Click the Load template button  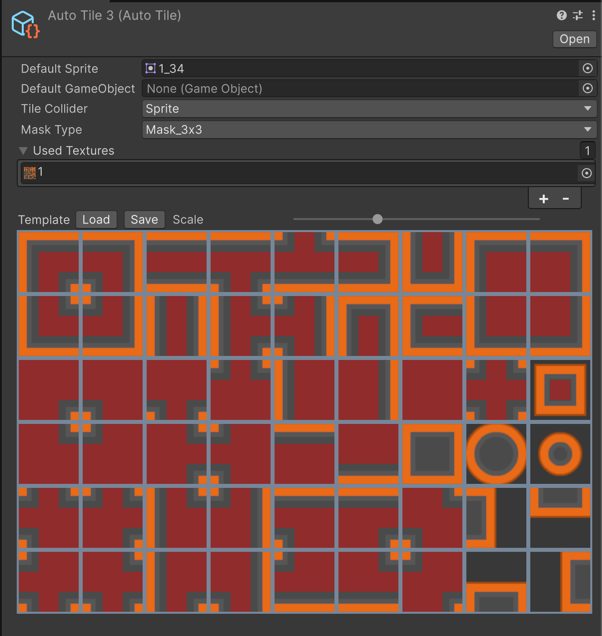tap(96, 219)
